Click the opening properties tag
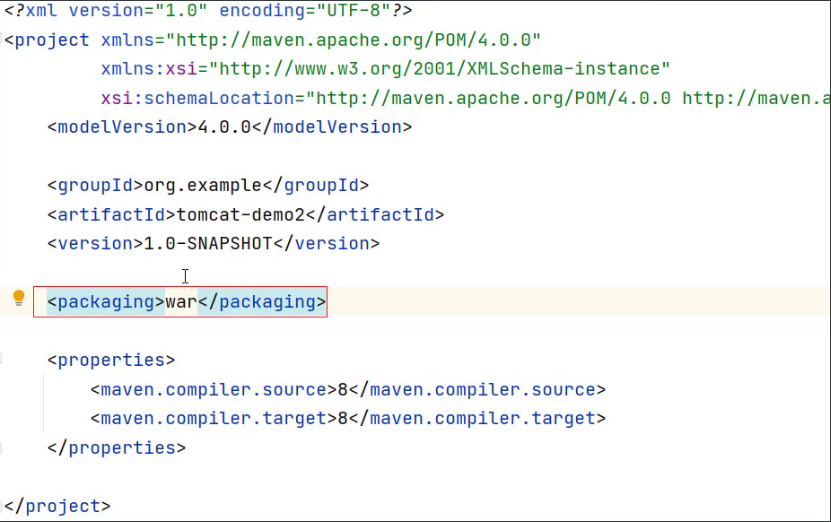 point(111,360)
